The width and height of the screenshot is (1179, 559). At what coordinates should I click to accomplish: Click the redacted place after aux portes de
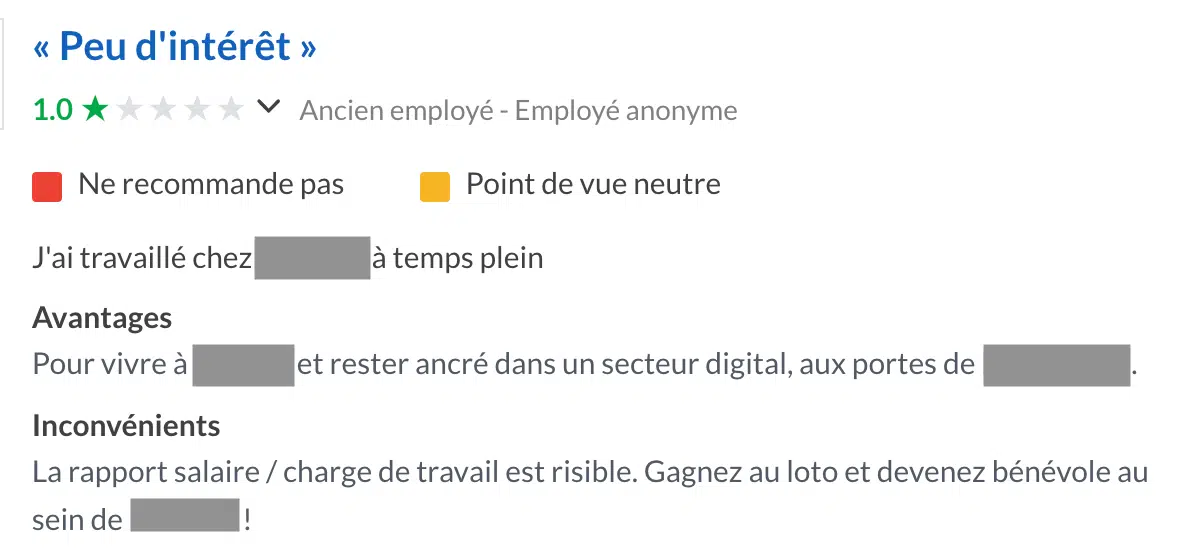click(x=1056, y=365)
